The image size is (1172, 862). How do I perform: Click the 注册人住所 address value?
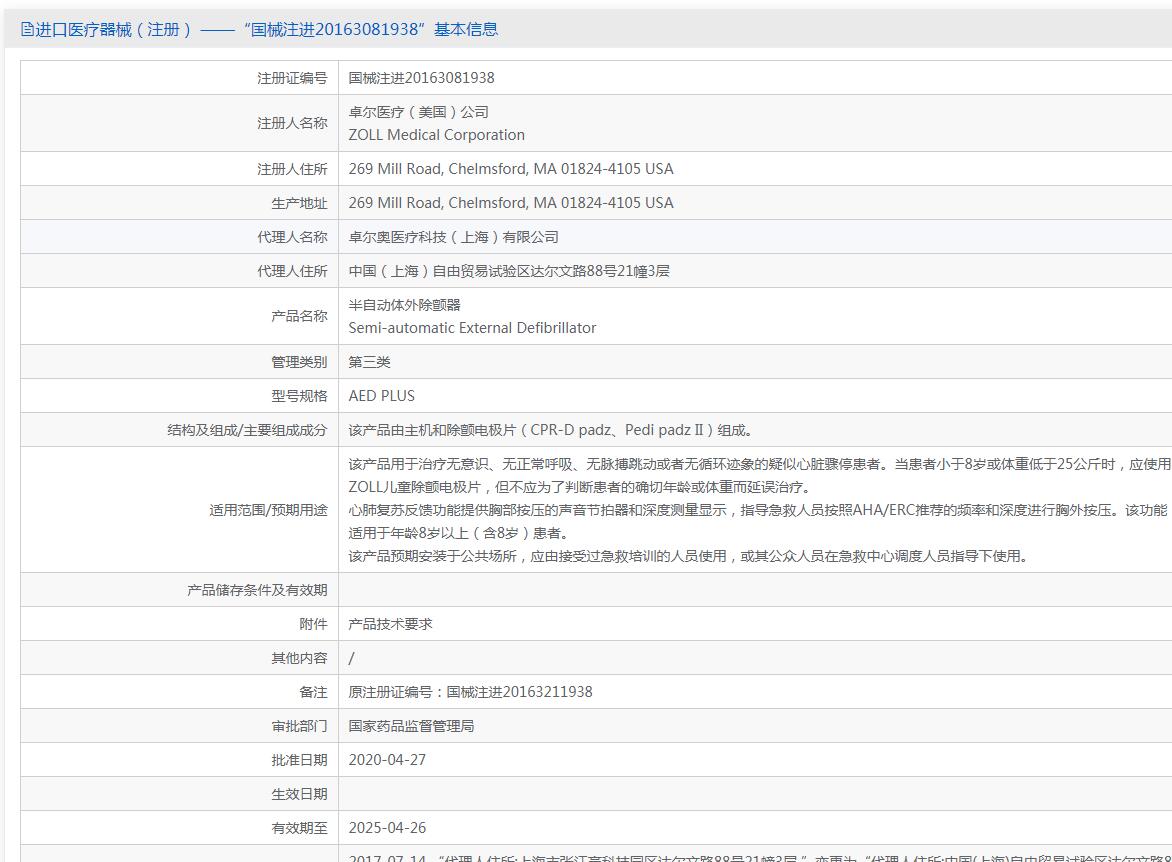(x=510, y=169)
